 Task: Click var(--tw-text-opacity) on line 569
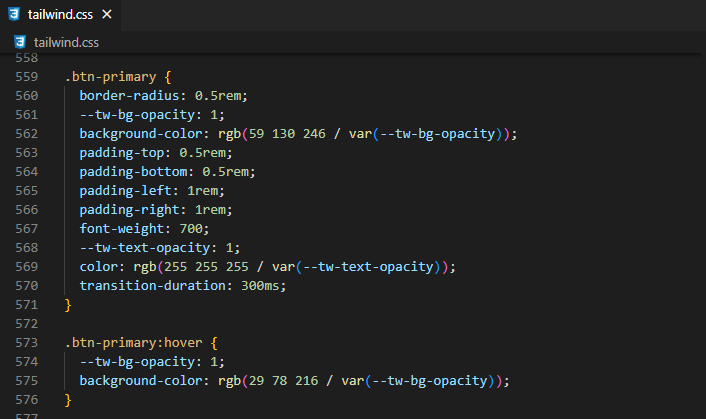[x=356, y=267]
